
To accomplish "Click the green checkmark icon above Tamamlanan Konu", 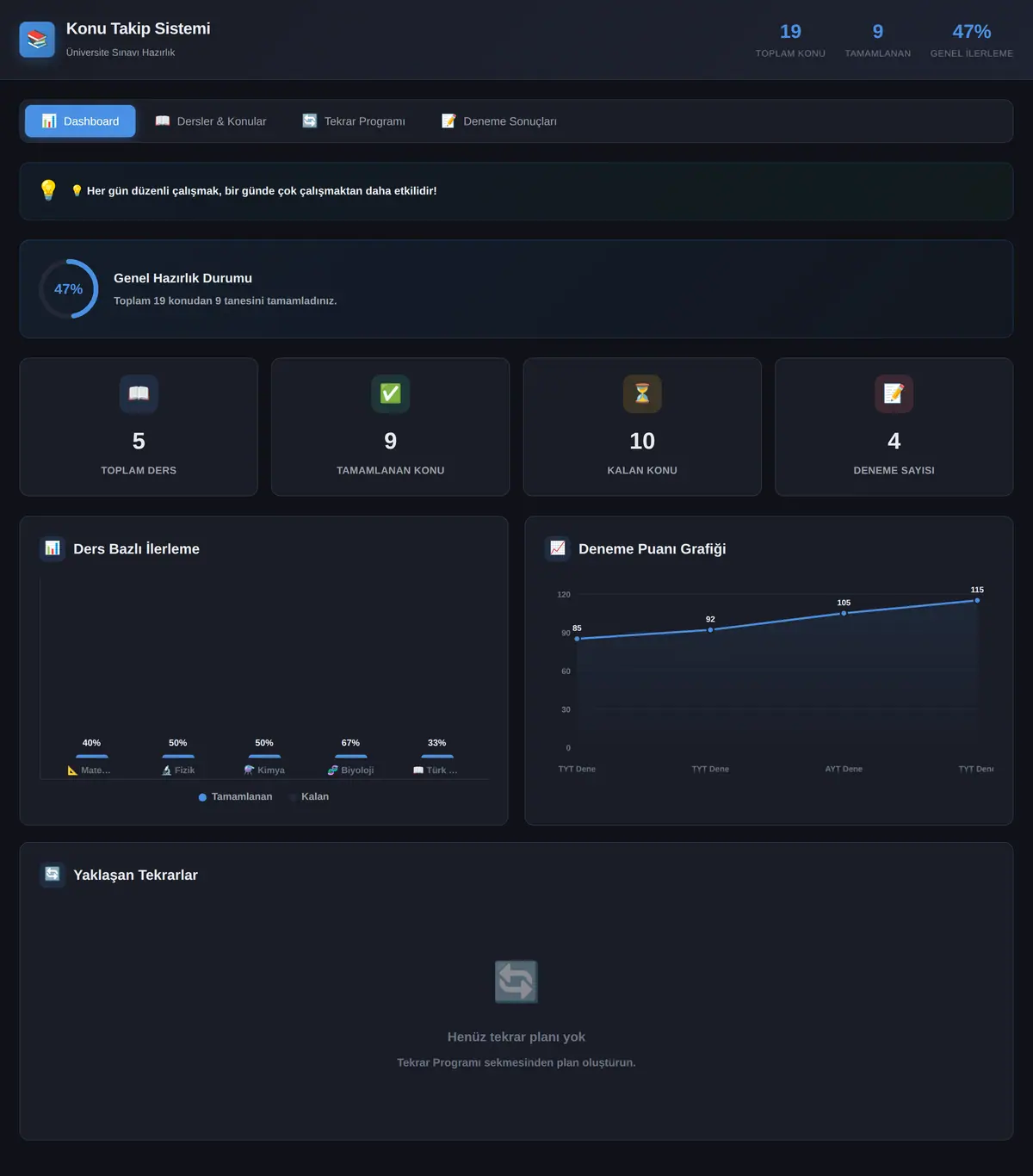I will 391,393.
